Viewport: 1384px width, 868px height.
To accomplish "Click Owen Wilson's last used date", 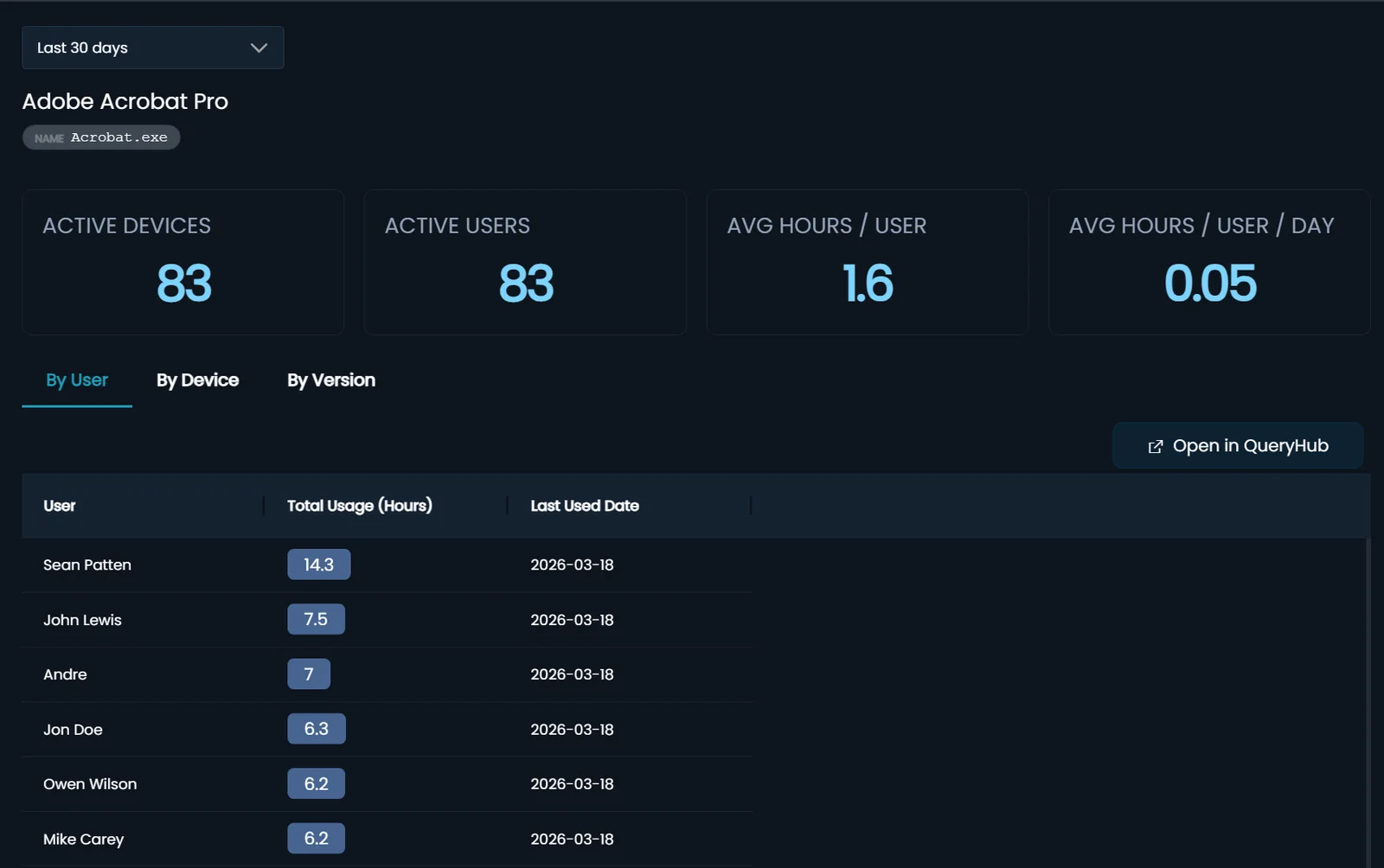I will click(x=572, y=784).
